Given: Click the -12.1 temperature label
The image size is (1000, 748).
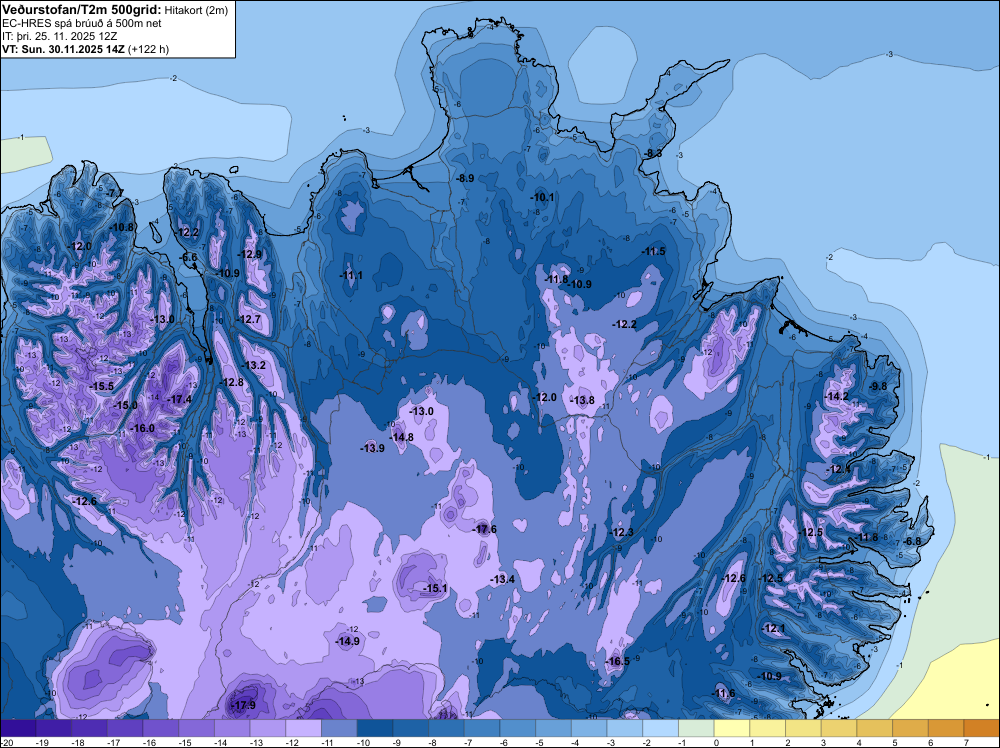Looking at the screenshot, I should (774, 629).
